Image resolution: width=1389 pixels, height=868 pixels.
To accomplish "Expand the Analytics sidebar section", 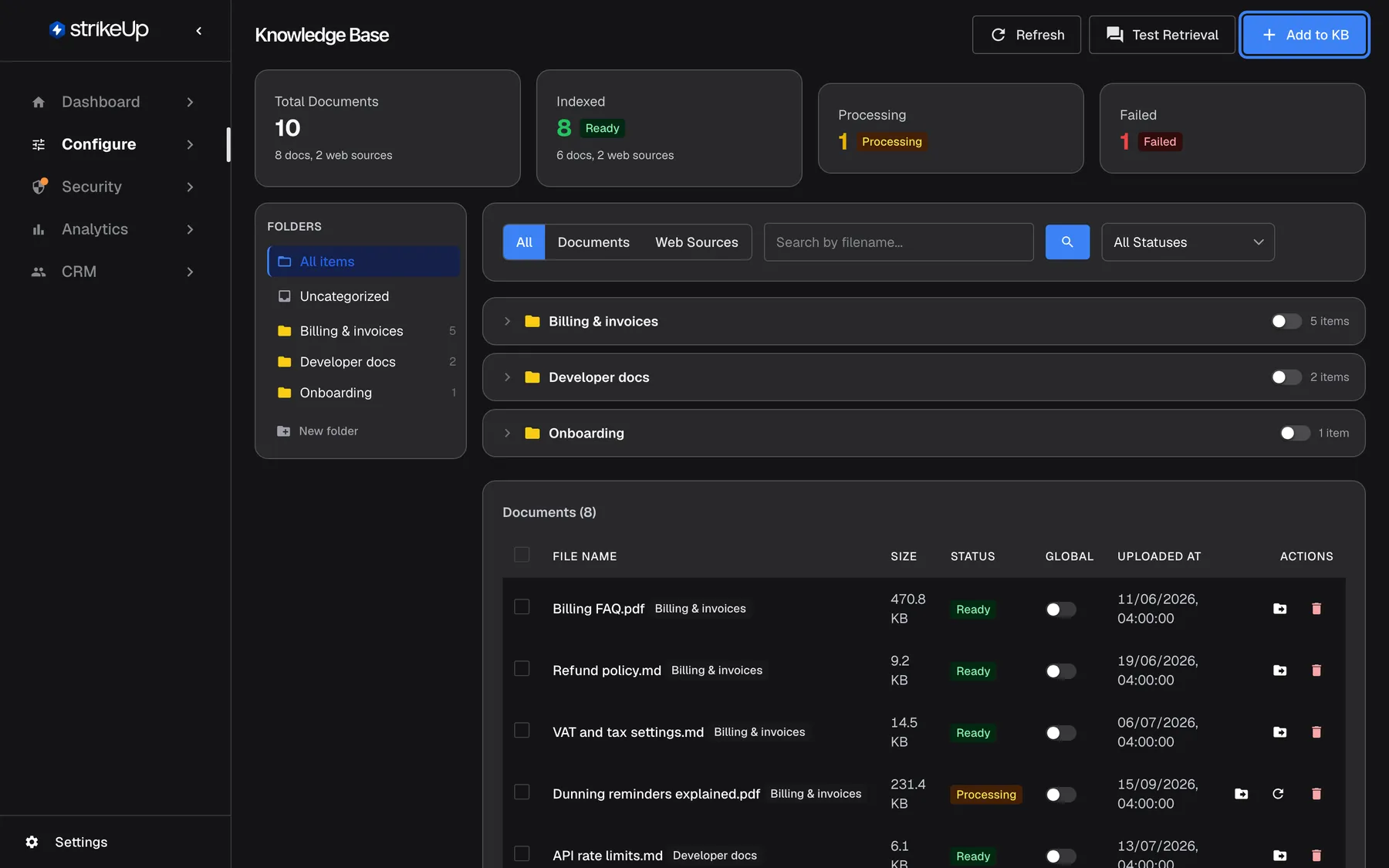I will [x=113, y=229].
